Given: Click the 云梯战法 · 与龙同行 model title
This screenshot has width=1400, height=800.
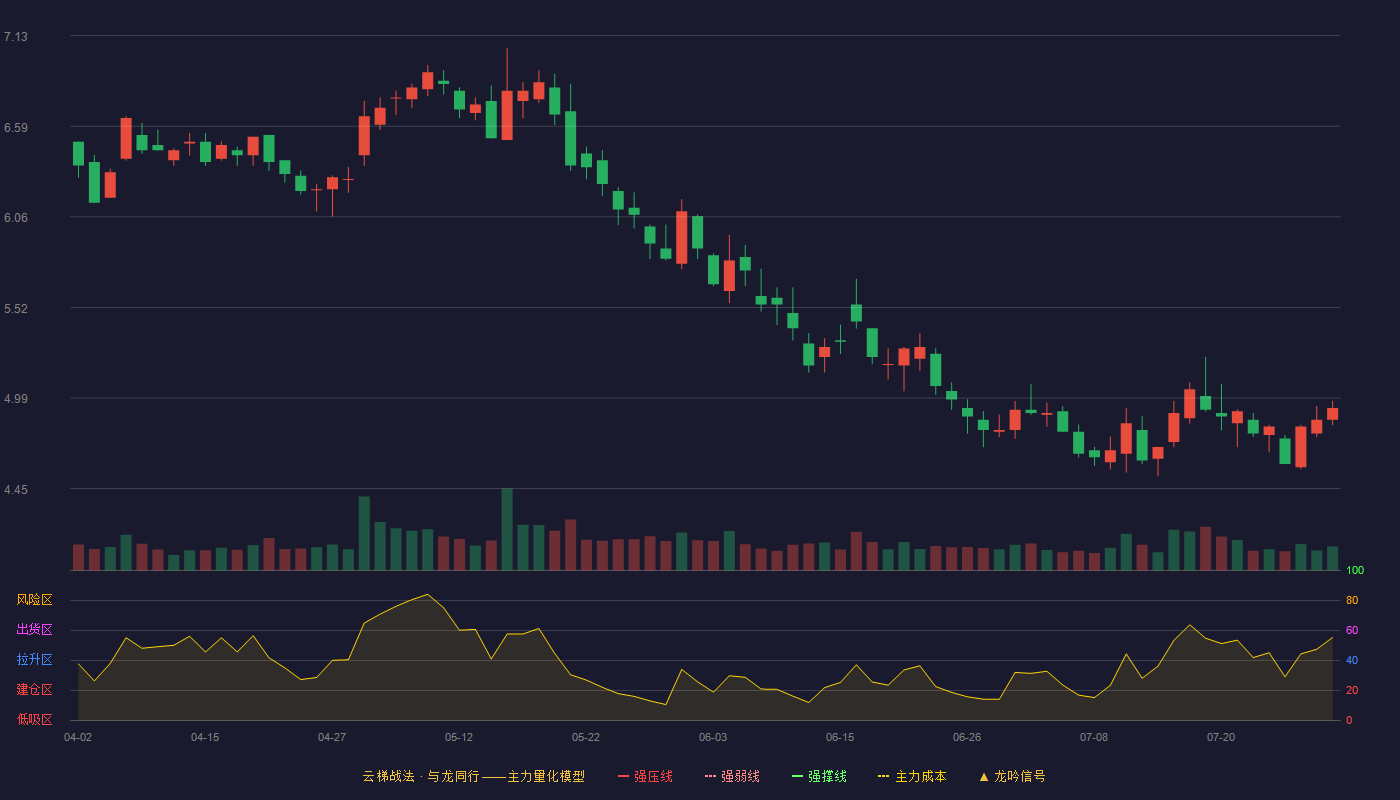Looking at the screenshot, I should point(473,776).
